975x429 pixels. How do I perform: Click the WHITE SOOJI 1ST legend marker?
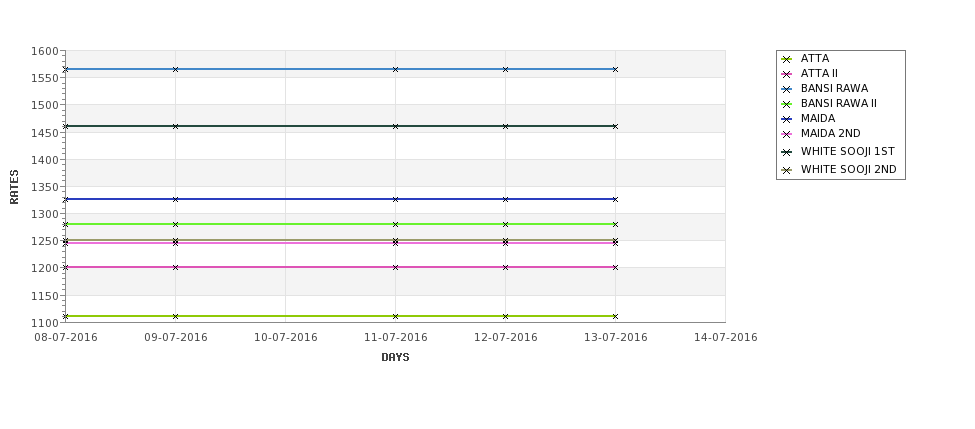(787, 152)
